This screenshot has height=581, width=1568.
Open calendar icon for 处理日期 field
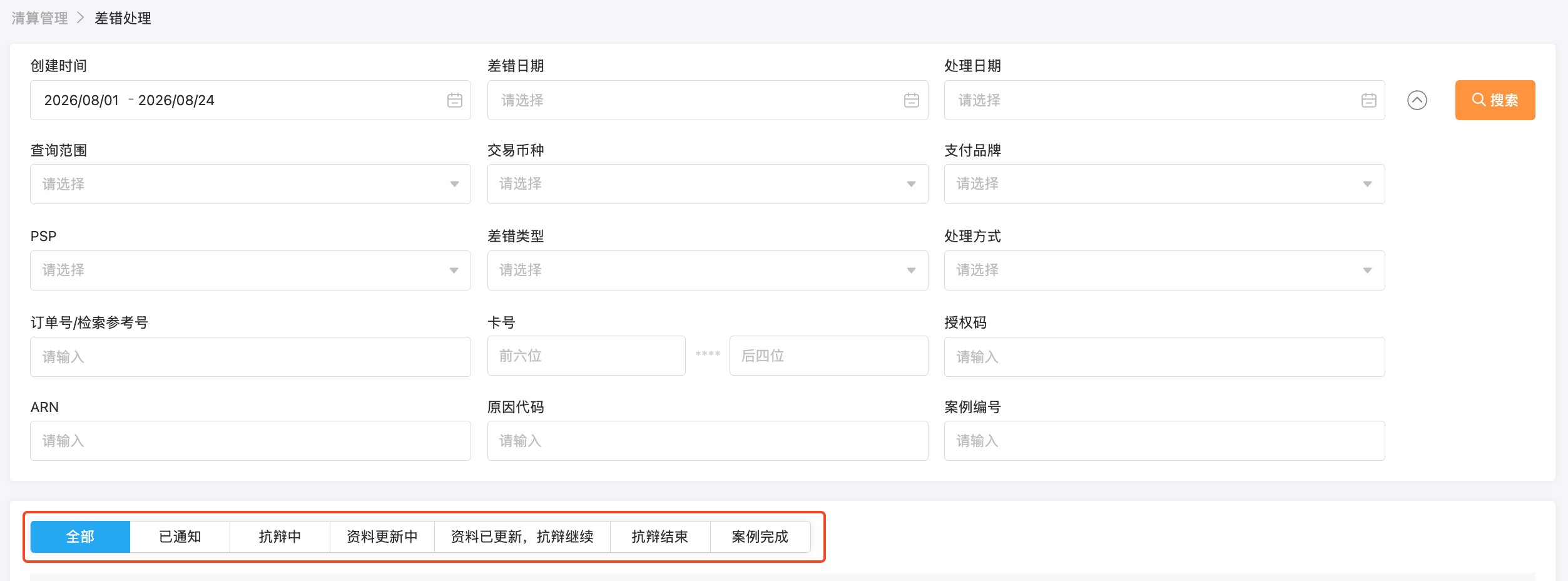(1369, 100)
